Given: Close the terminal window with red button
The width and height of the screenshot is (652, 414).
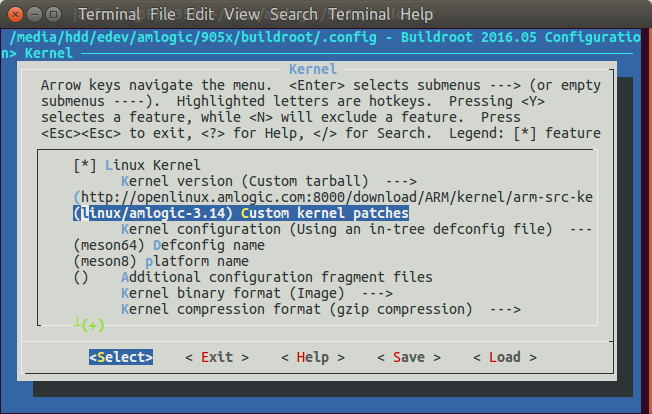Looking at the screenshot, I should coord(15,15).
